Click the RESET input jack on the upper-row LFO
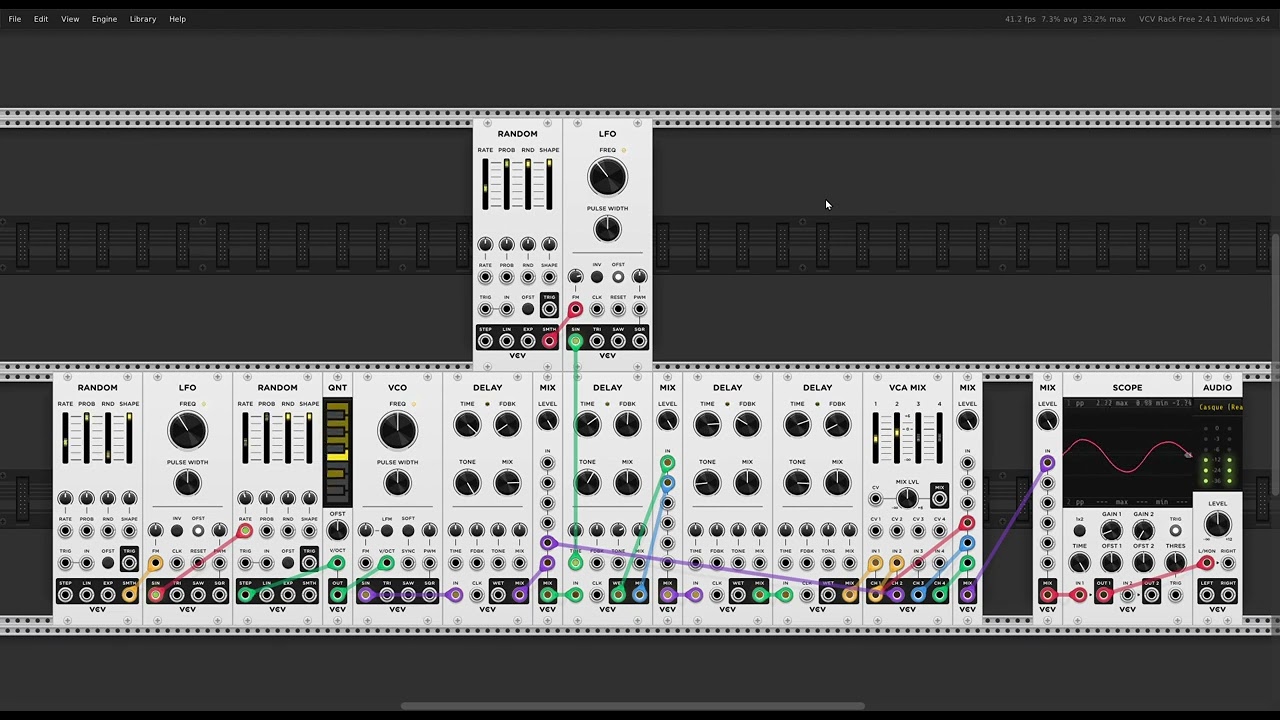This screenshot has width=1280, height=720. [x=618, y=309]
